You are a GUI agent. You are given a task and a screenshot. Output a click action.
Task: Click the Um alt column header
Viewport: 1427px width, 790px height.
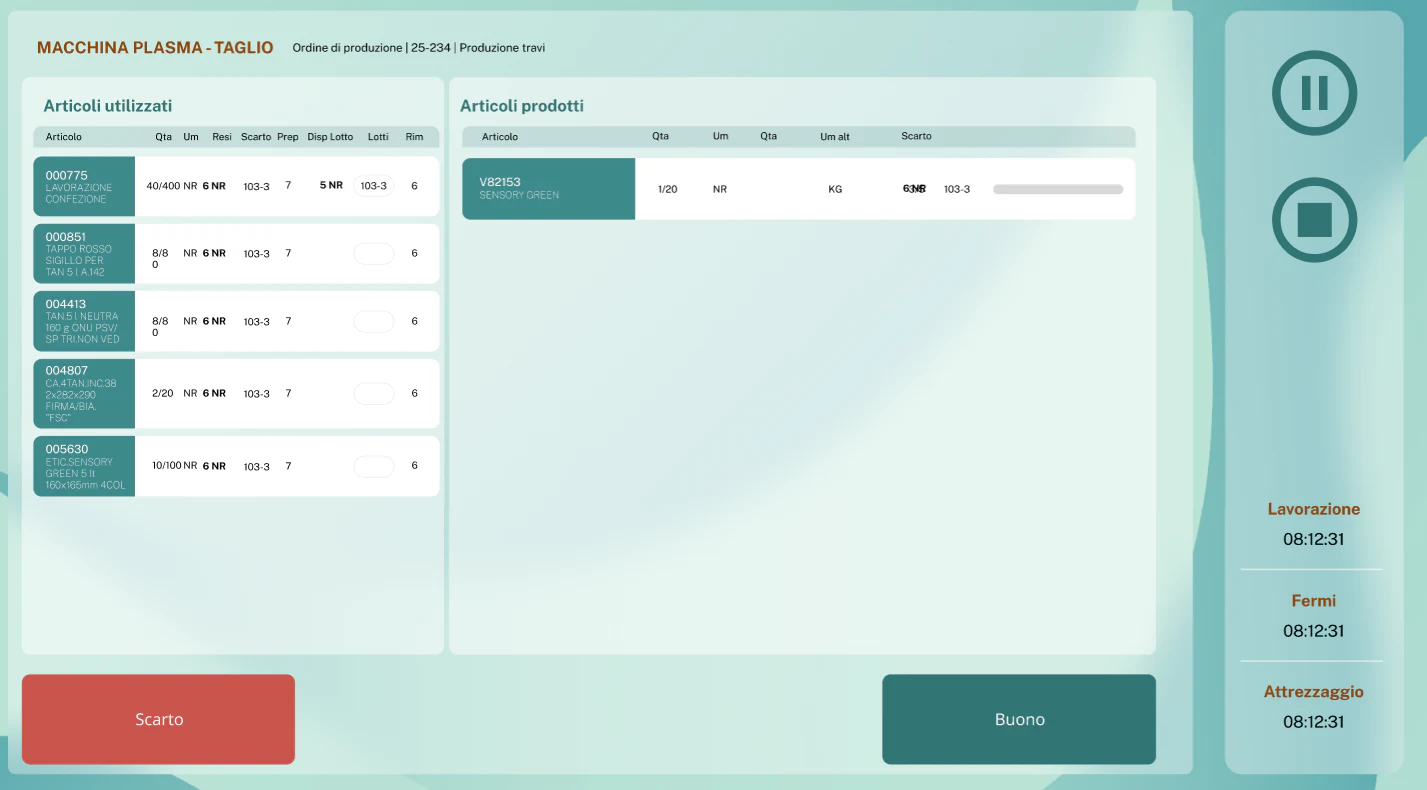click(x=835, y=137)
